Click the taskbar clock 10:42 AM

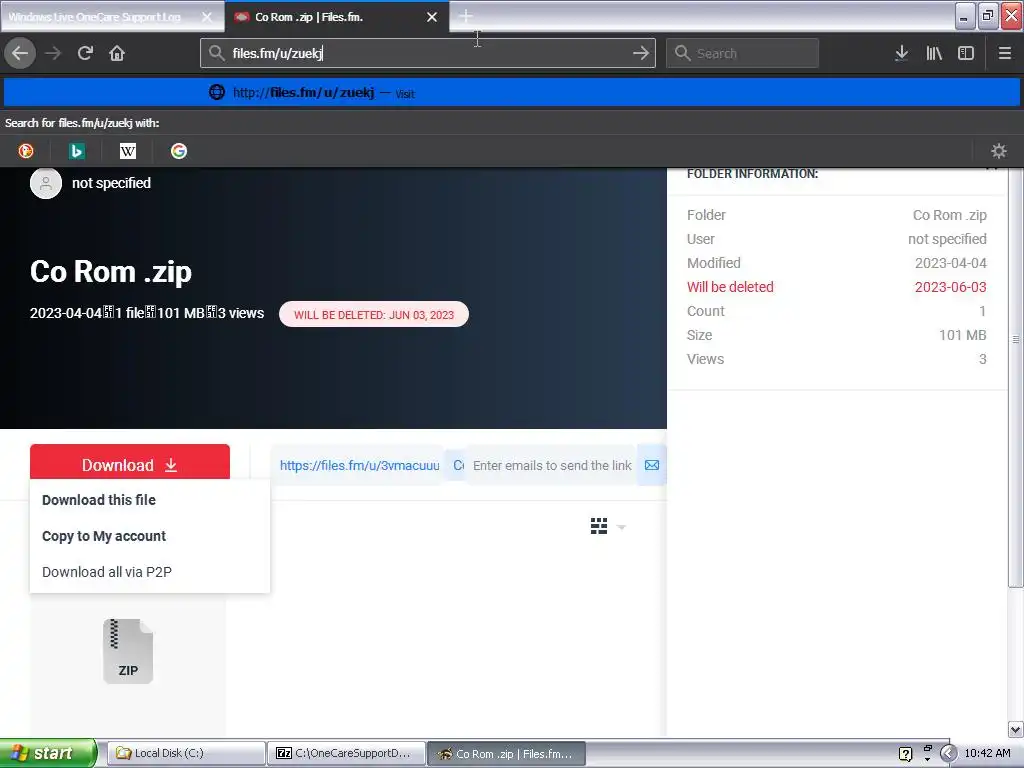[x=987, y=753]
